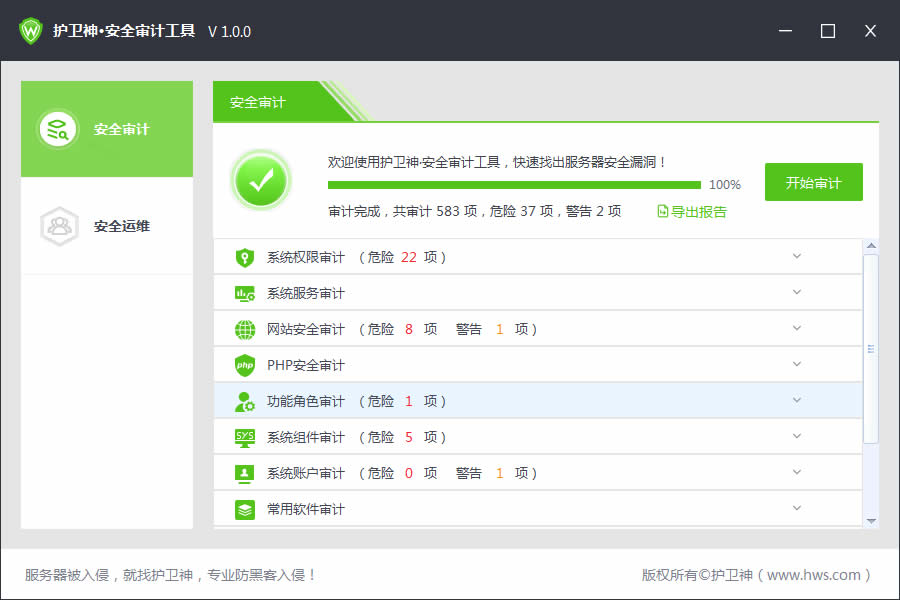
Task: Click the 常用软件审计 row title
Action: pos(306,509)
